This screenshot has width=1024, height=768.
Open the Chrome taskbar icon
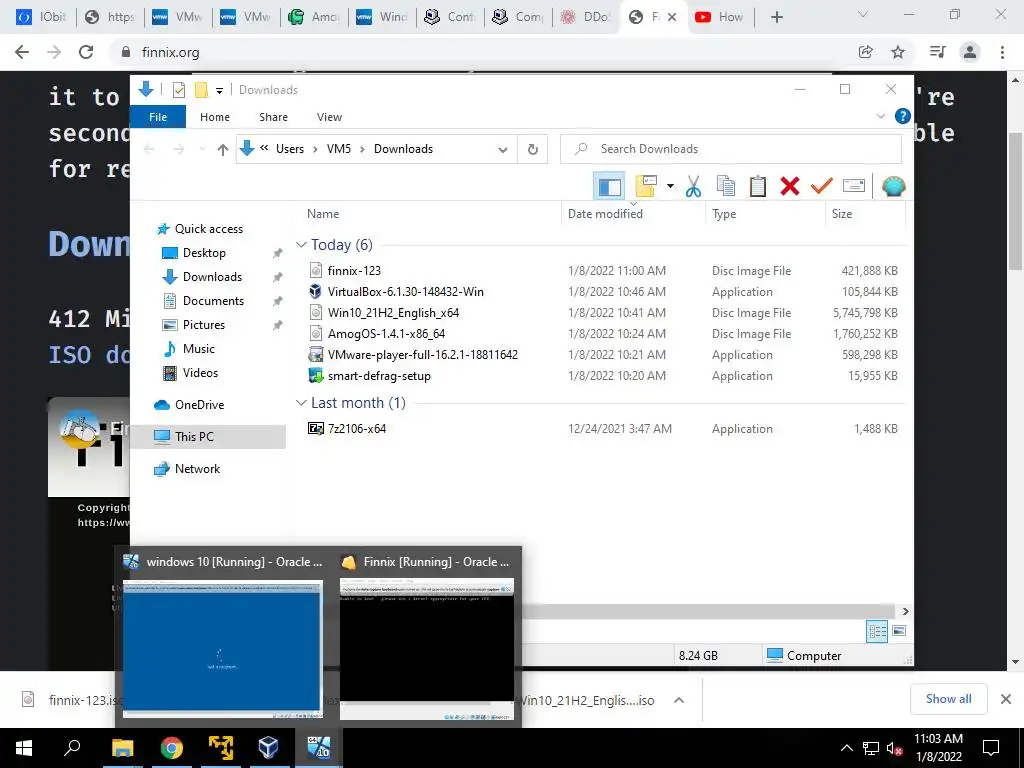point(172,748)
